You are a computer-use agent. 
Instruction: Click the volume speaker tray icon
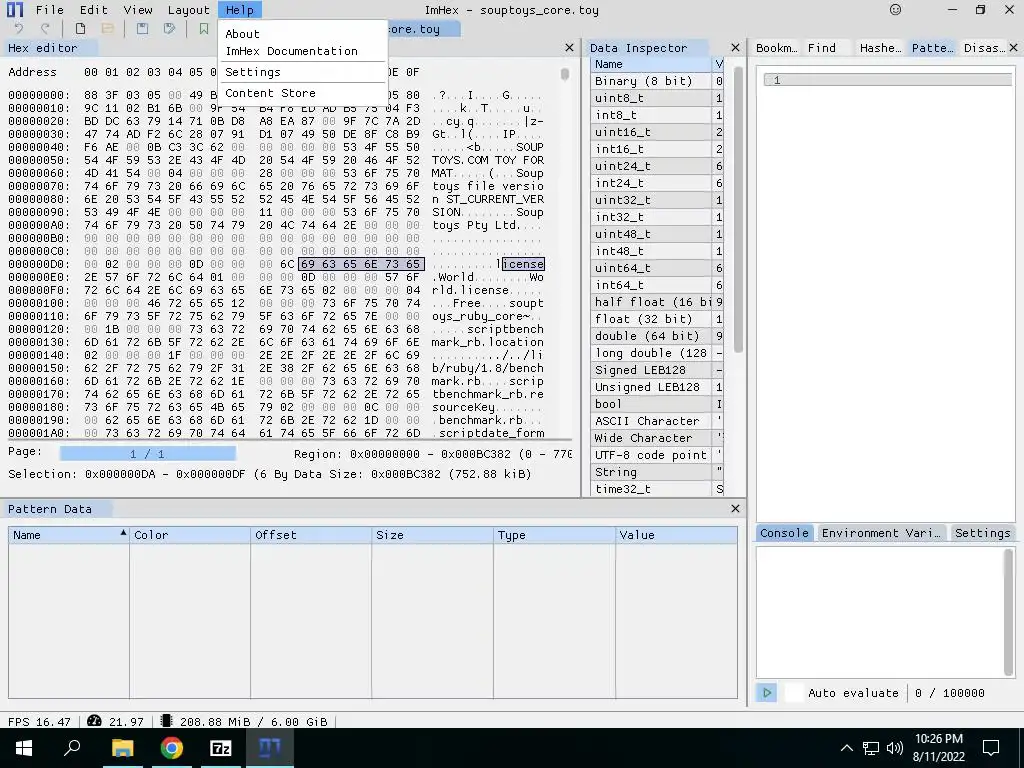[x=895, y=748]
